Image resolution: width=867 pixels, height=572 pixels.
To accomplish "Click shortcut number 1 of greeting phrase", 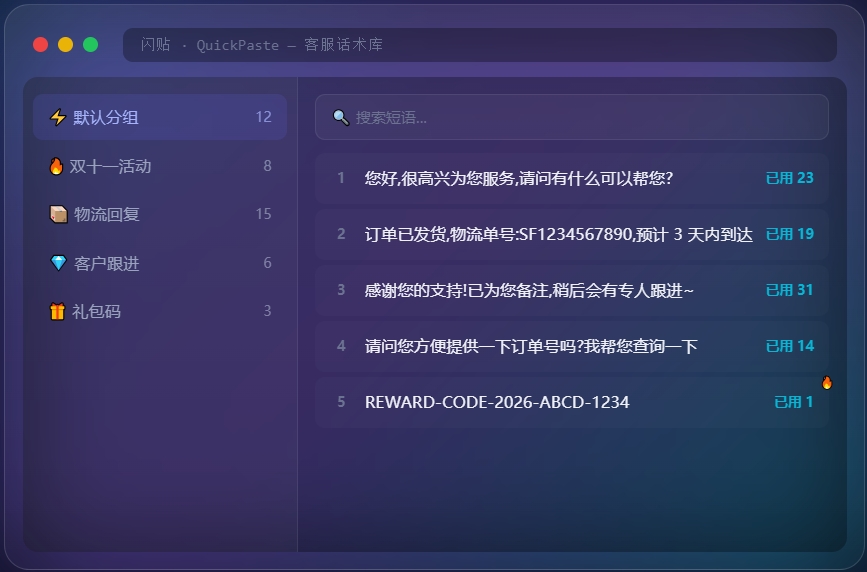I will 341,178.
